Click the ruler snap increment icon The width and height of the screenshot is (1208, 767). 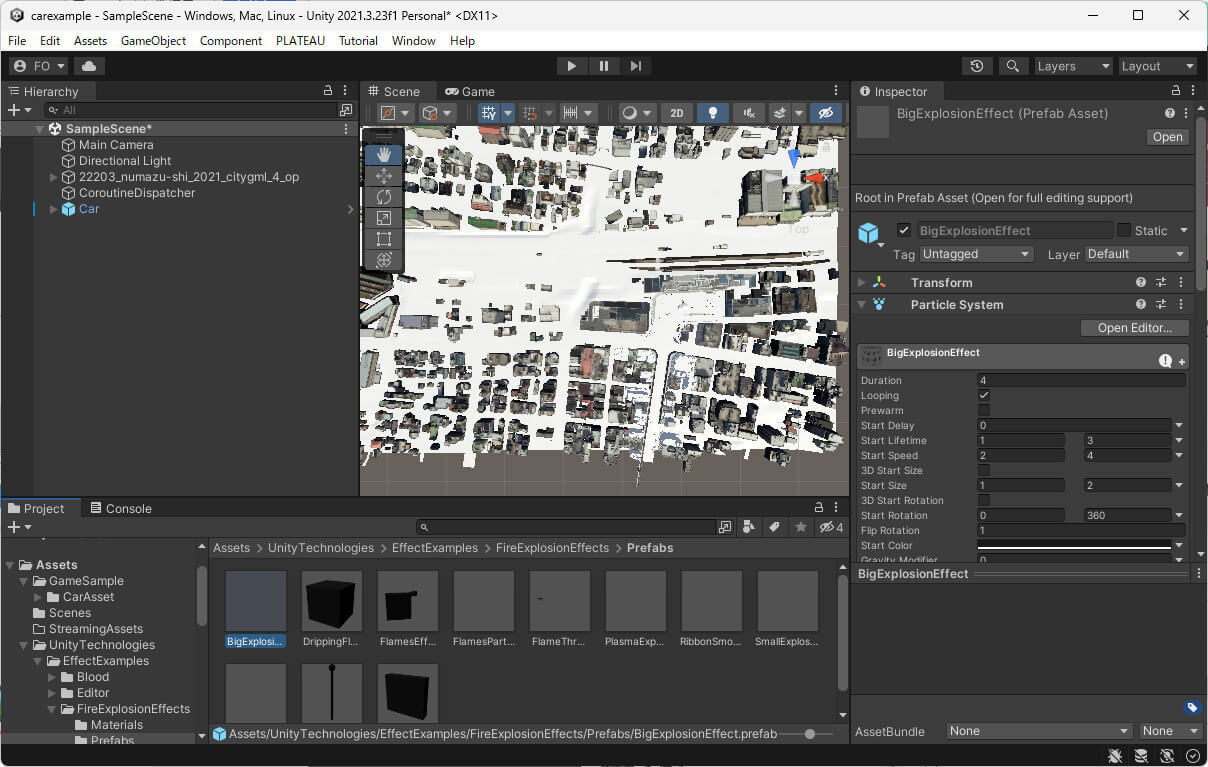pos(571,113)
